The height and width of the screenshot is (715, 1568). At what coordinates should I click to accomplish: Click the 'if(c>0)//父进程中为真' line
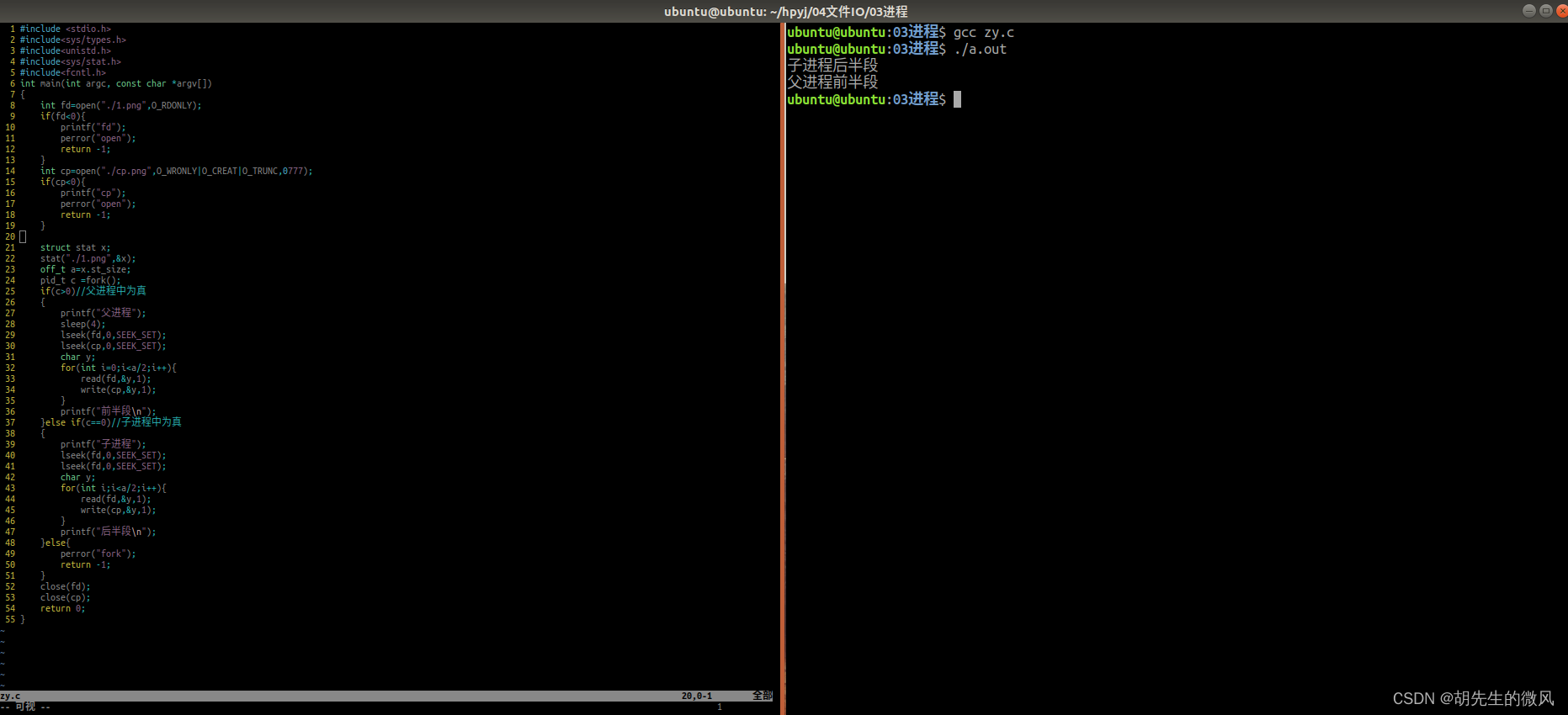[93, 291]
